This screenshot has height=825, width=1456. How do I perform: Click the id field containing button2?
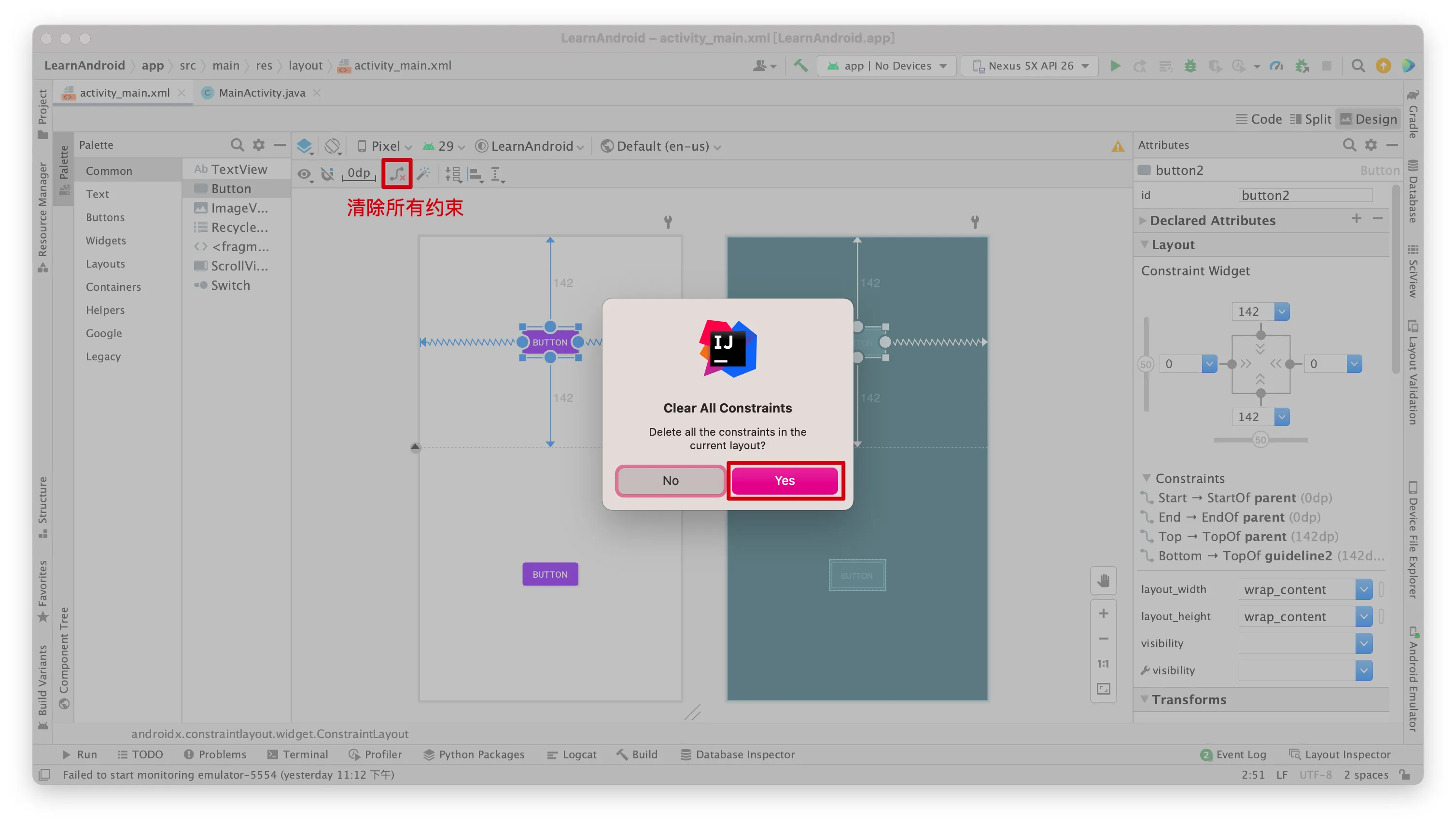click(x=1305, y=195)
